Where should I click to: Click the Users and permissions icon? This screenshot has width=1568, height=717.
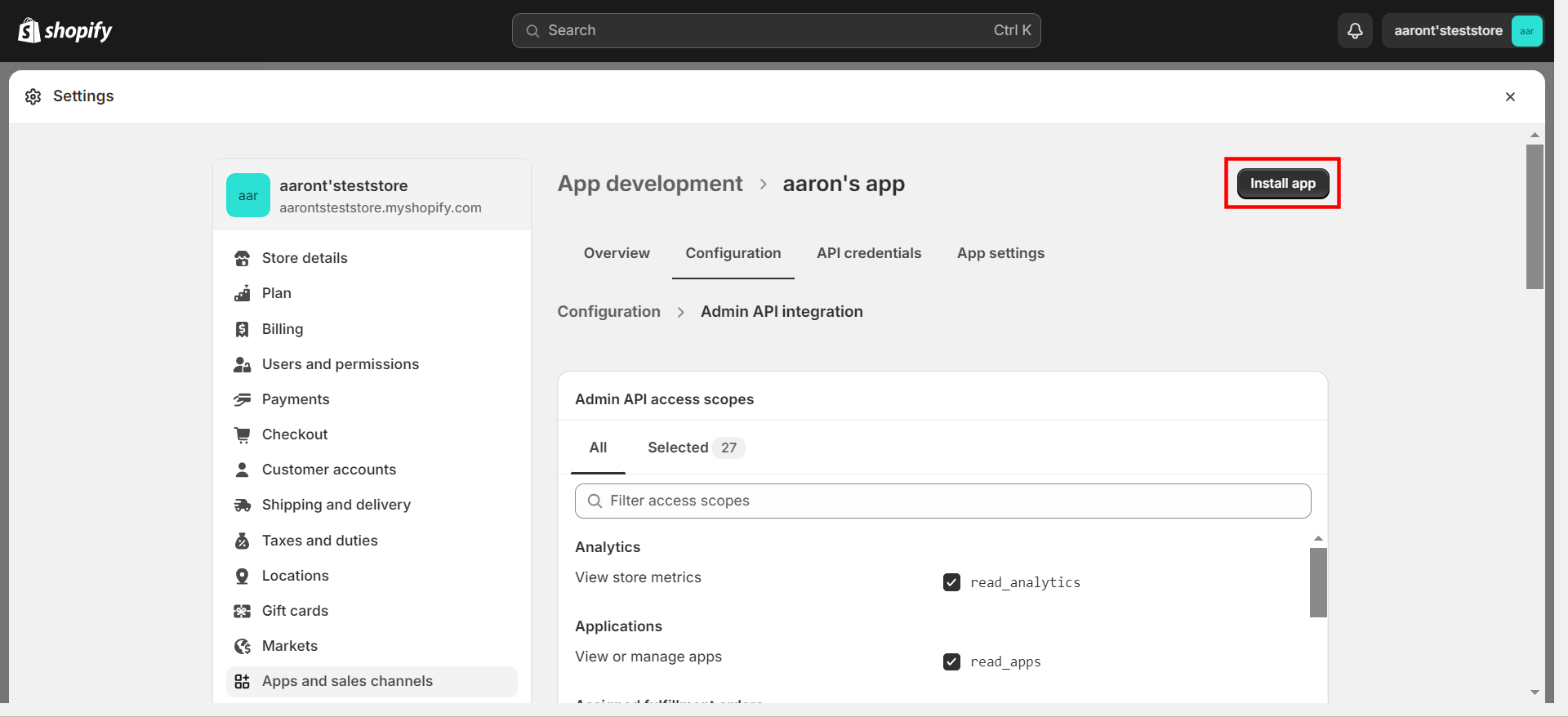click(x=243, y=364)
